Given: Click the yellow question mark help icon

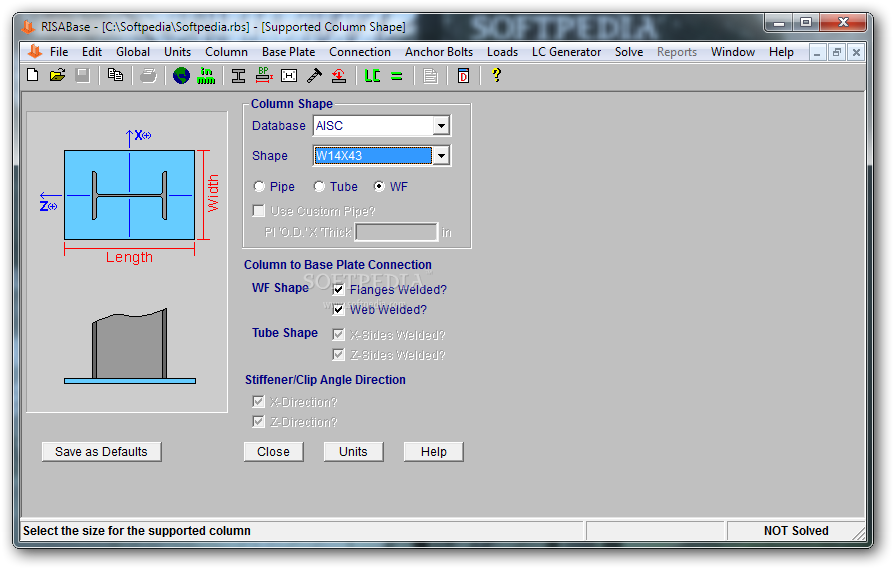Looking at the screenshot, I should (497, 75).
